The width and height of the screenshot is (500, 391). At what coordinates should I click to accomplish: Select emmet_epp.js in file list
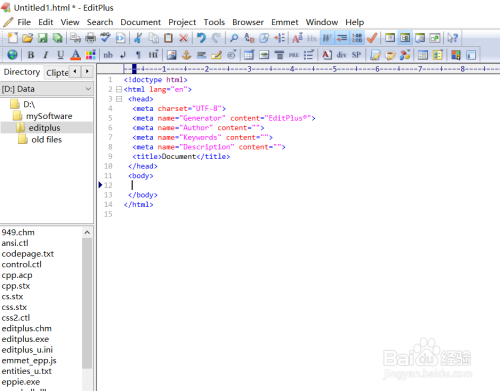[x=29, y=360]
